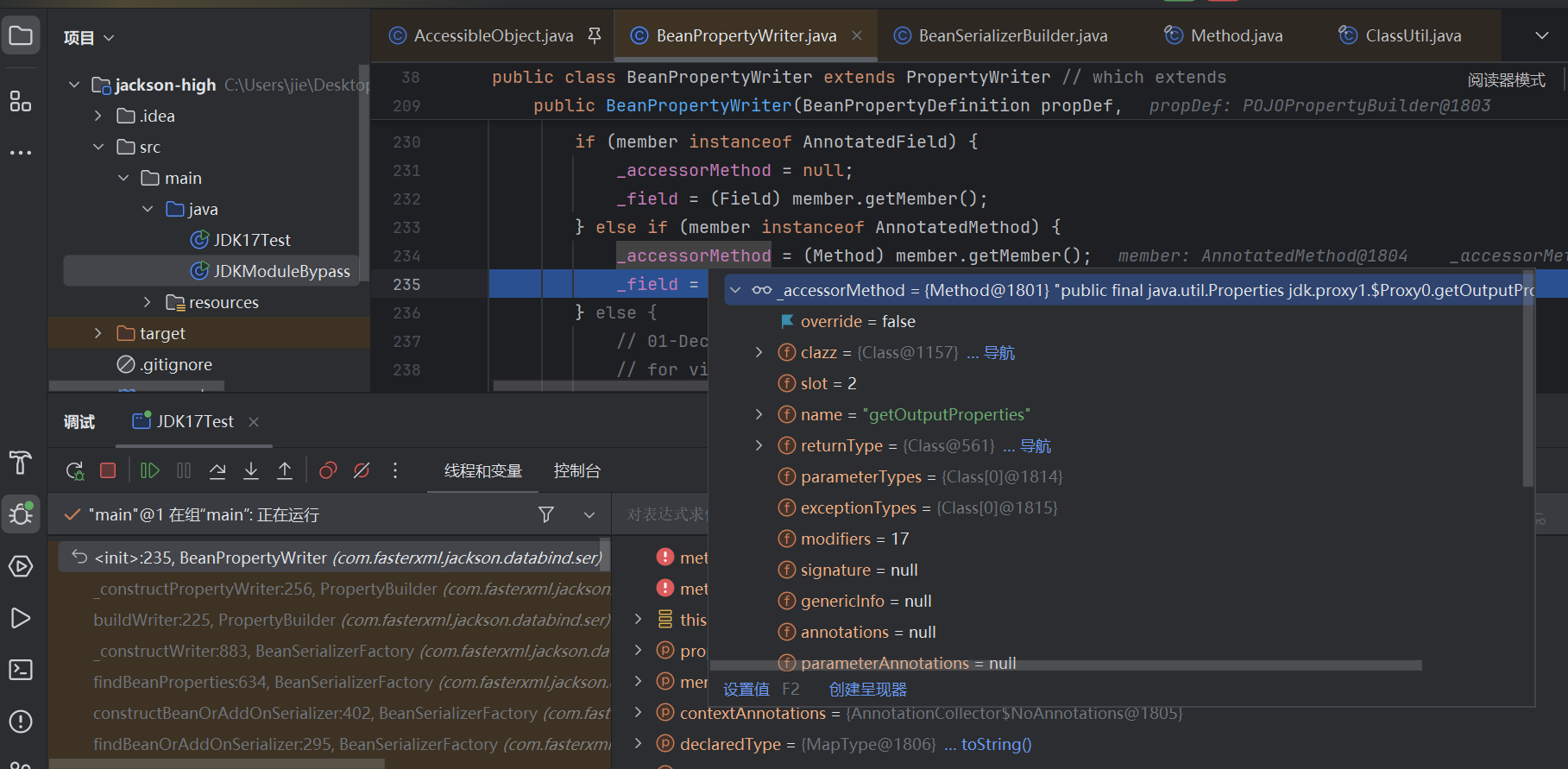This screenshot has width=1568, height=769.
Task: Click toString() link for declaredType
Action: point(997,744)
